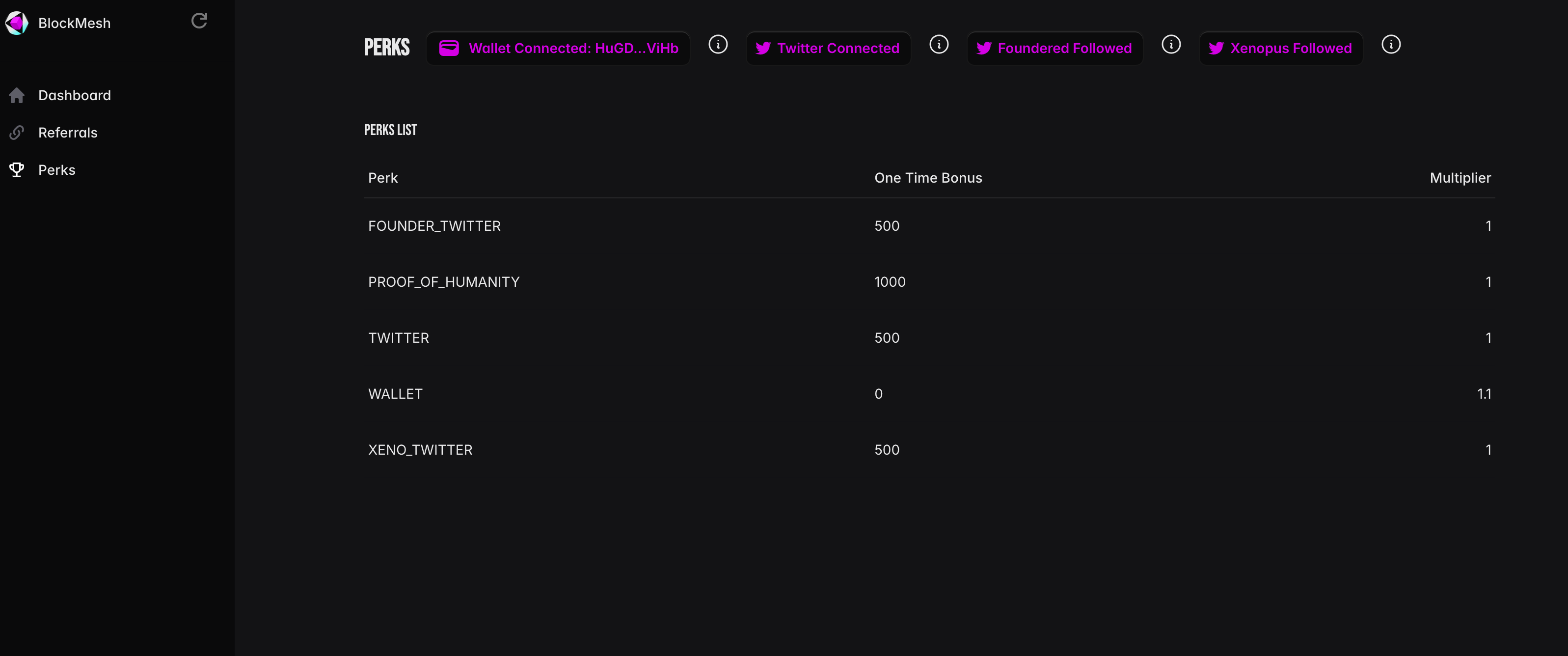Click the PERKS page heading

pos(386,48)
